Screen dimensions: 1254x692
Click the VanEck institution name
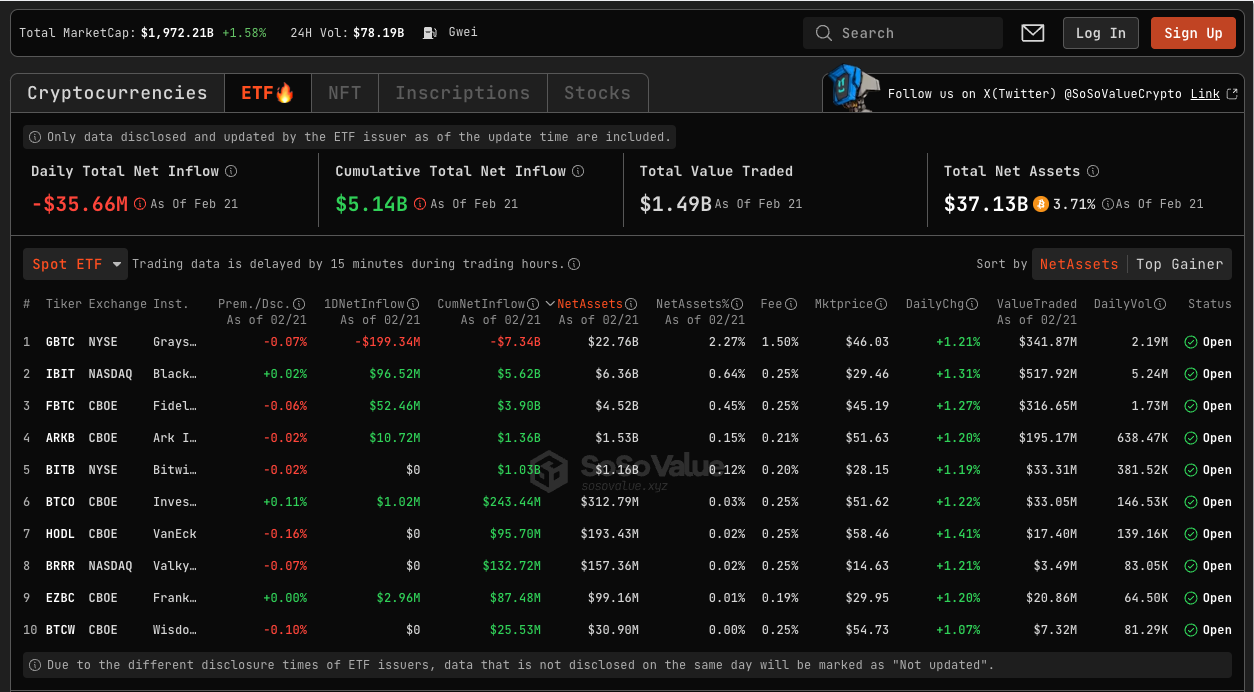pyautogui.click(x=175, y=534)
